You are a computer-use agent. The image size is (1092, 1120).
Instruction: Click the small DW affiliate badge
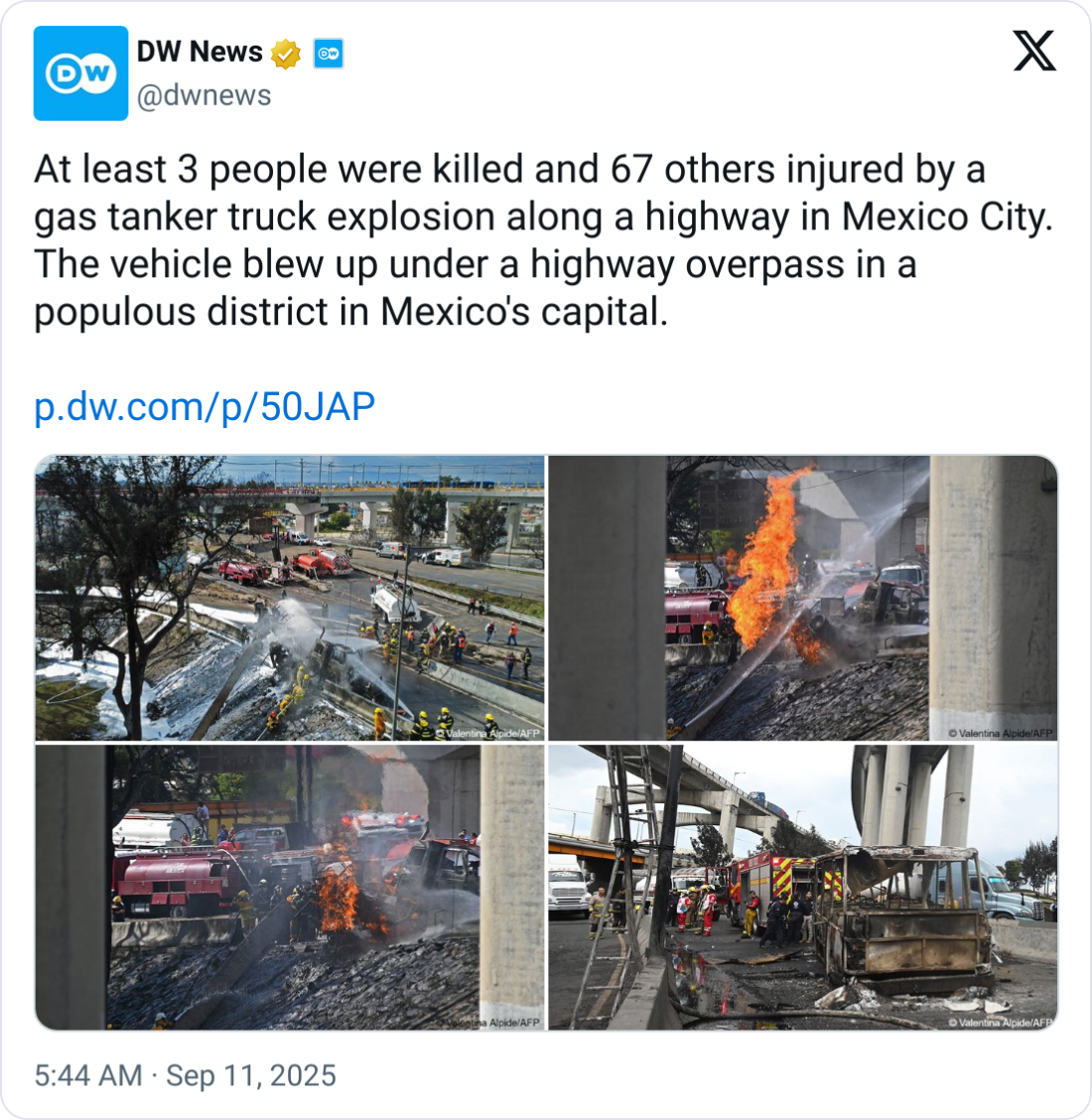329,54
